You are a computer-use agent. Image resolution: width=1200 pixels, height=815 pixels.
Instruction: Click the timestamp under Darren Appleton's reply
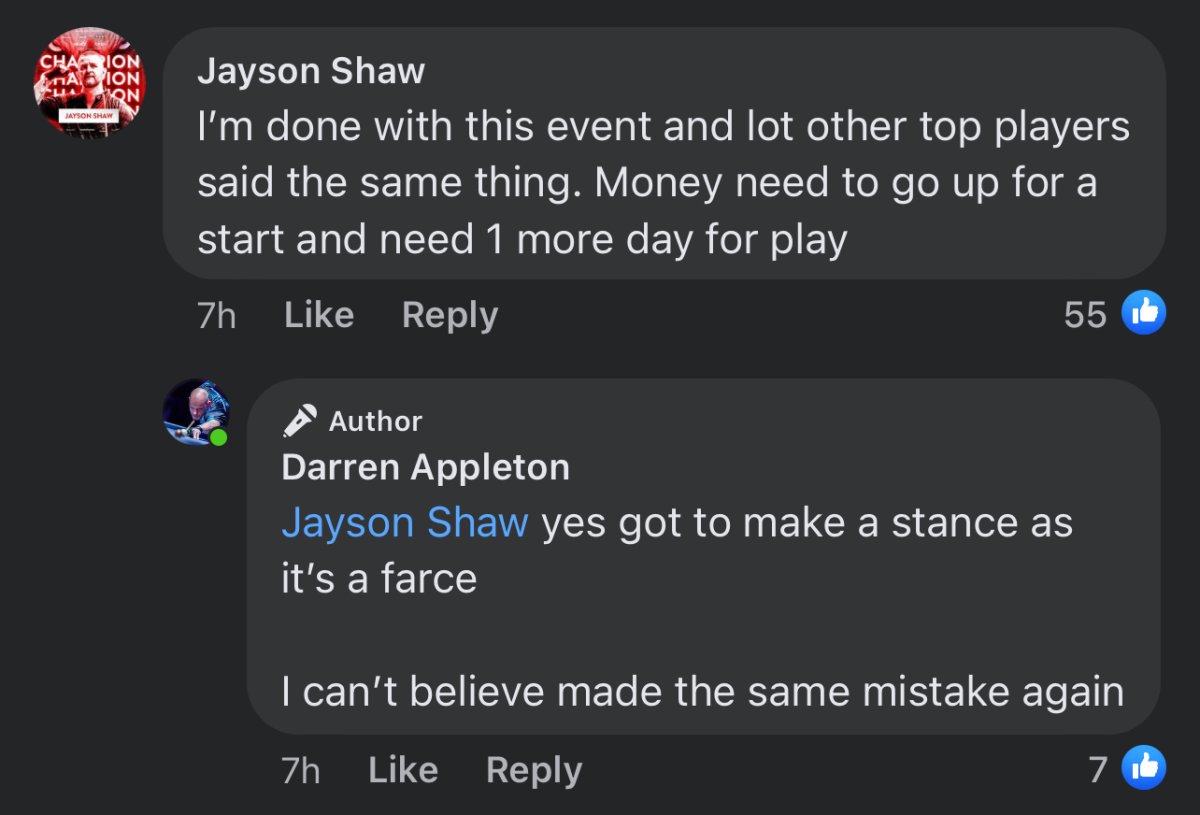[300, 771]
